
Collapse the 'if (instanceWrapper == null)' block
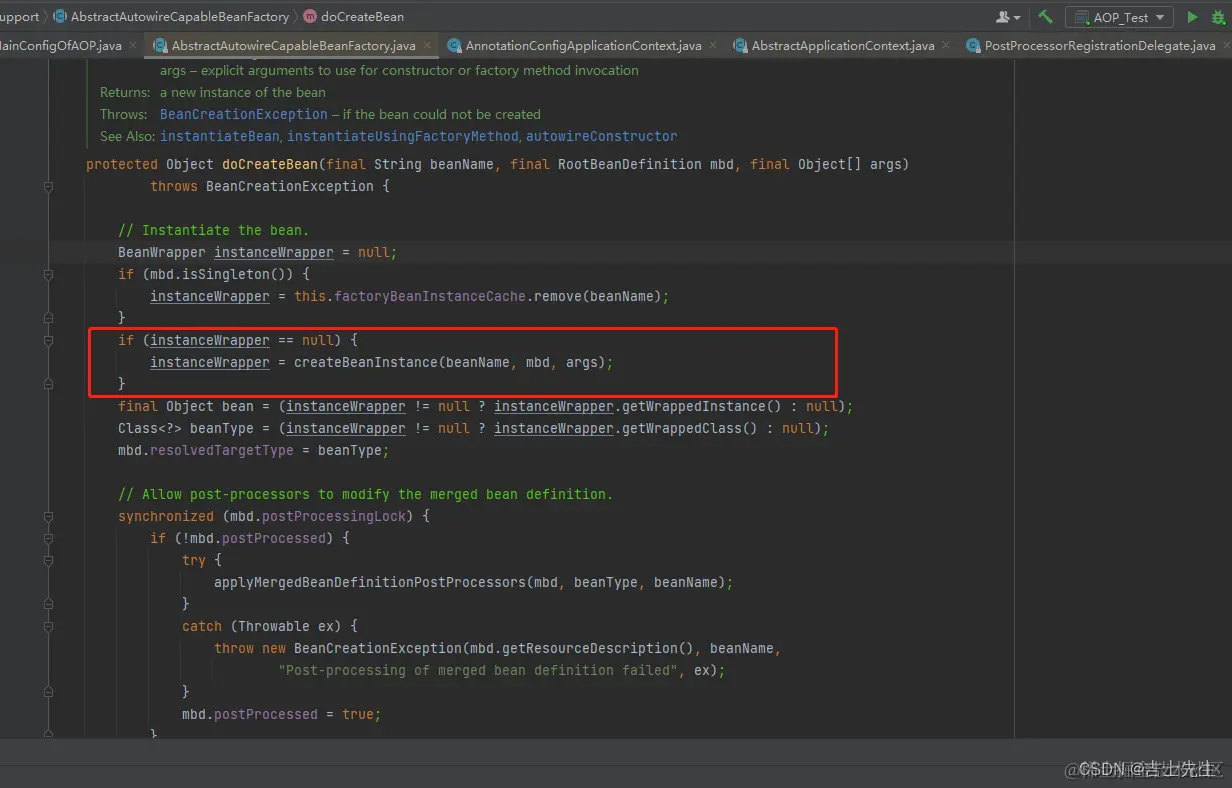(x=48, y=340)
